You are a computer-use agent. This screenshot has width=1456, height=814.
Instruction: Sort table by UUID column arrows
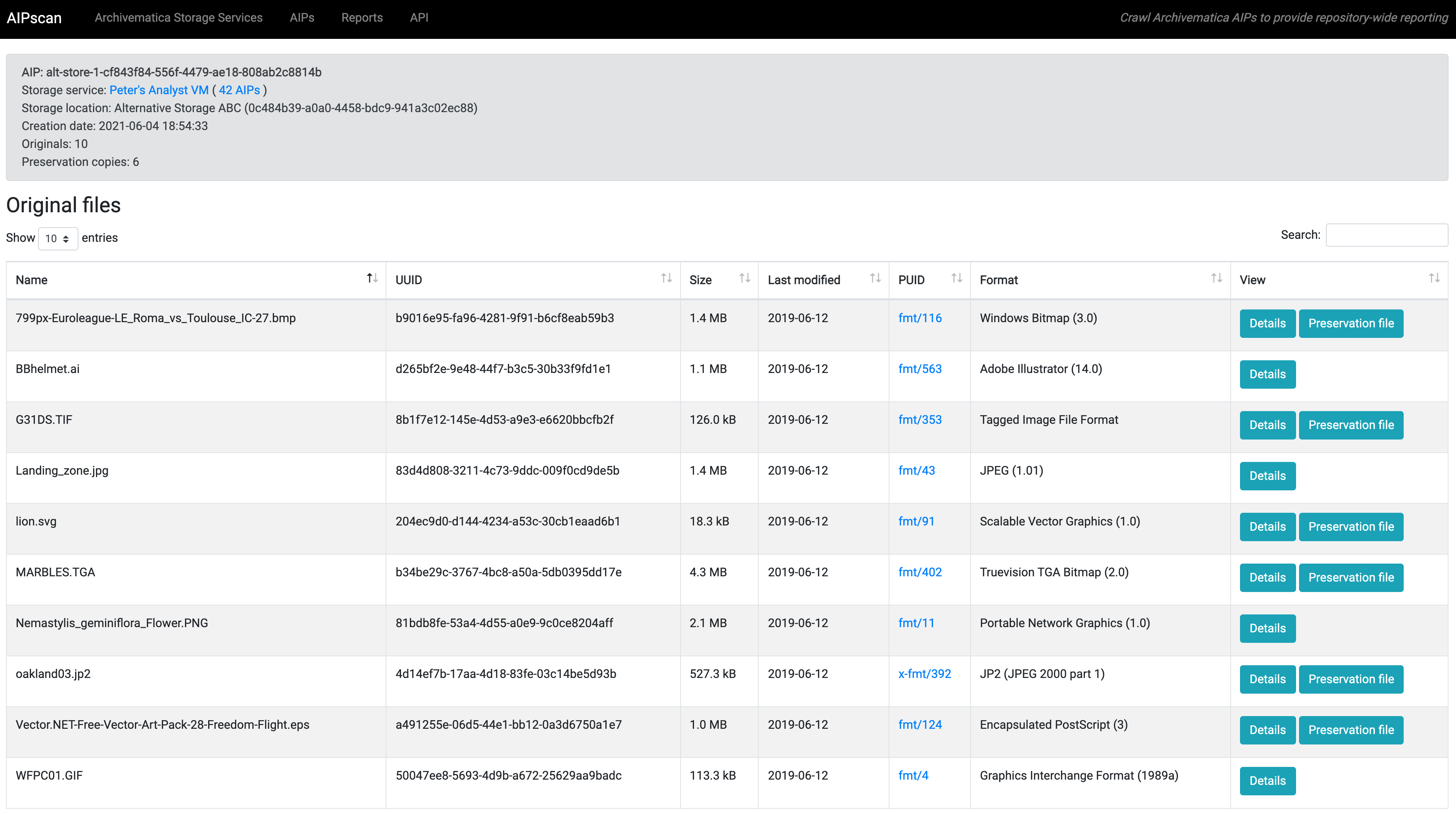pos(666,278)
